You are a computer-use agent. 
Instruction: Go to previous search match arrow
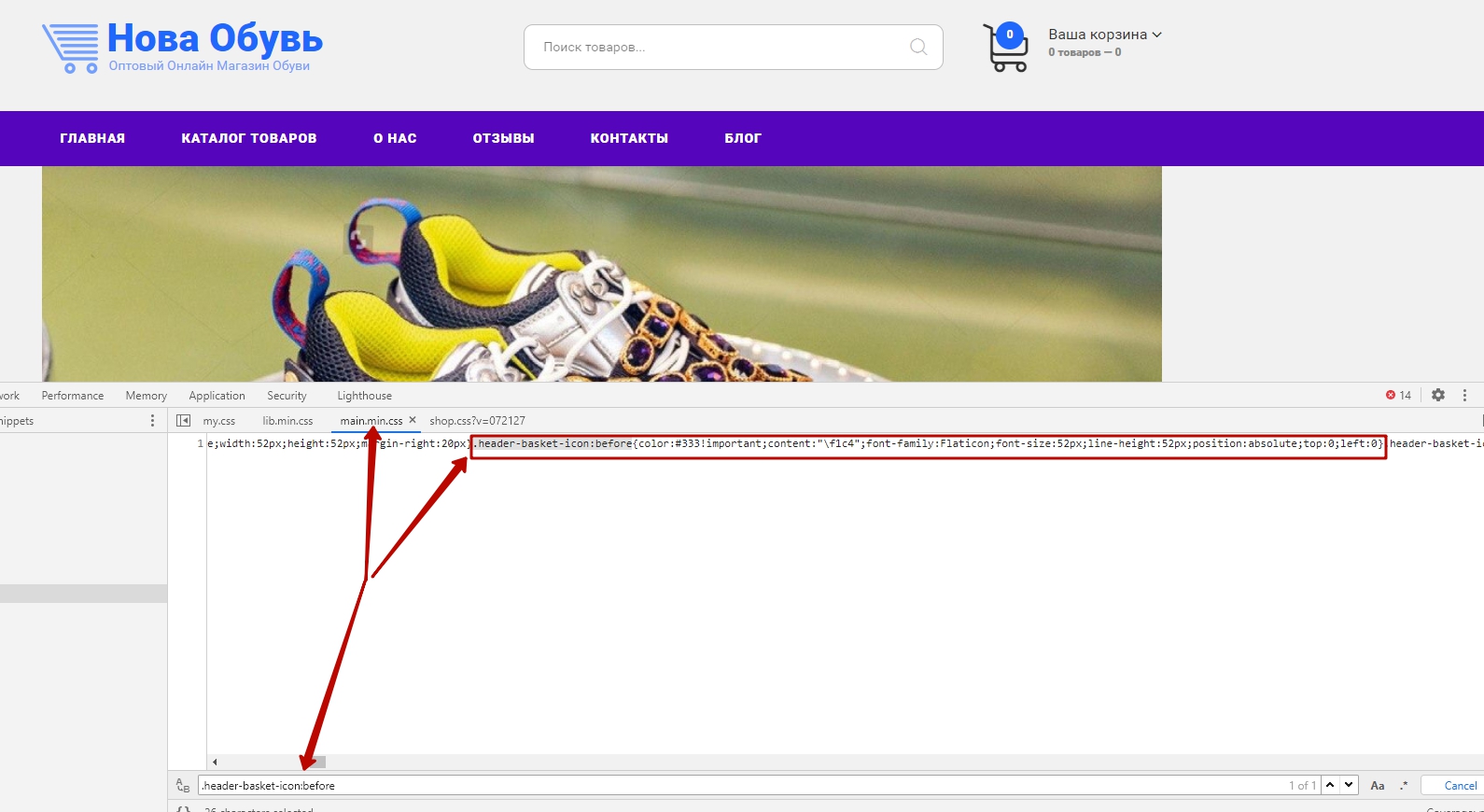[x=1330, y=785]
